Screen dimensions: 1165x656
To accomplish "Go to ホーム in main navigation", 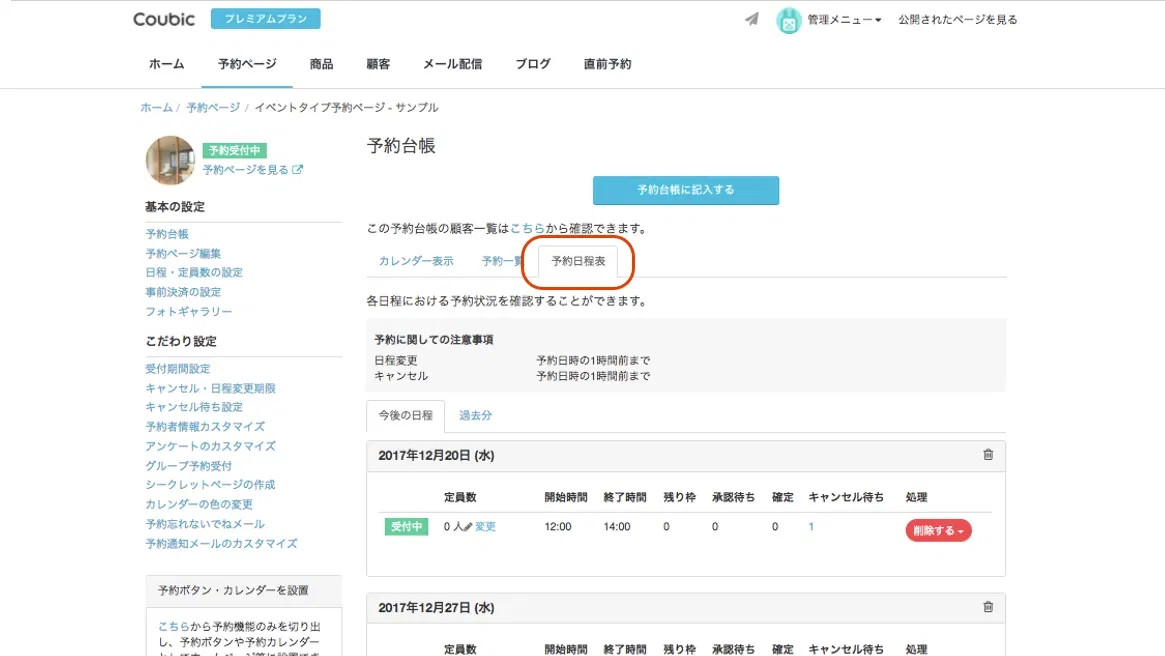I will point(166,64).
